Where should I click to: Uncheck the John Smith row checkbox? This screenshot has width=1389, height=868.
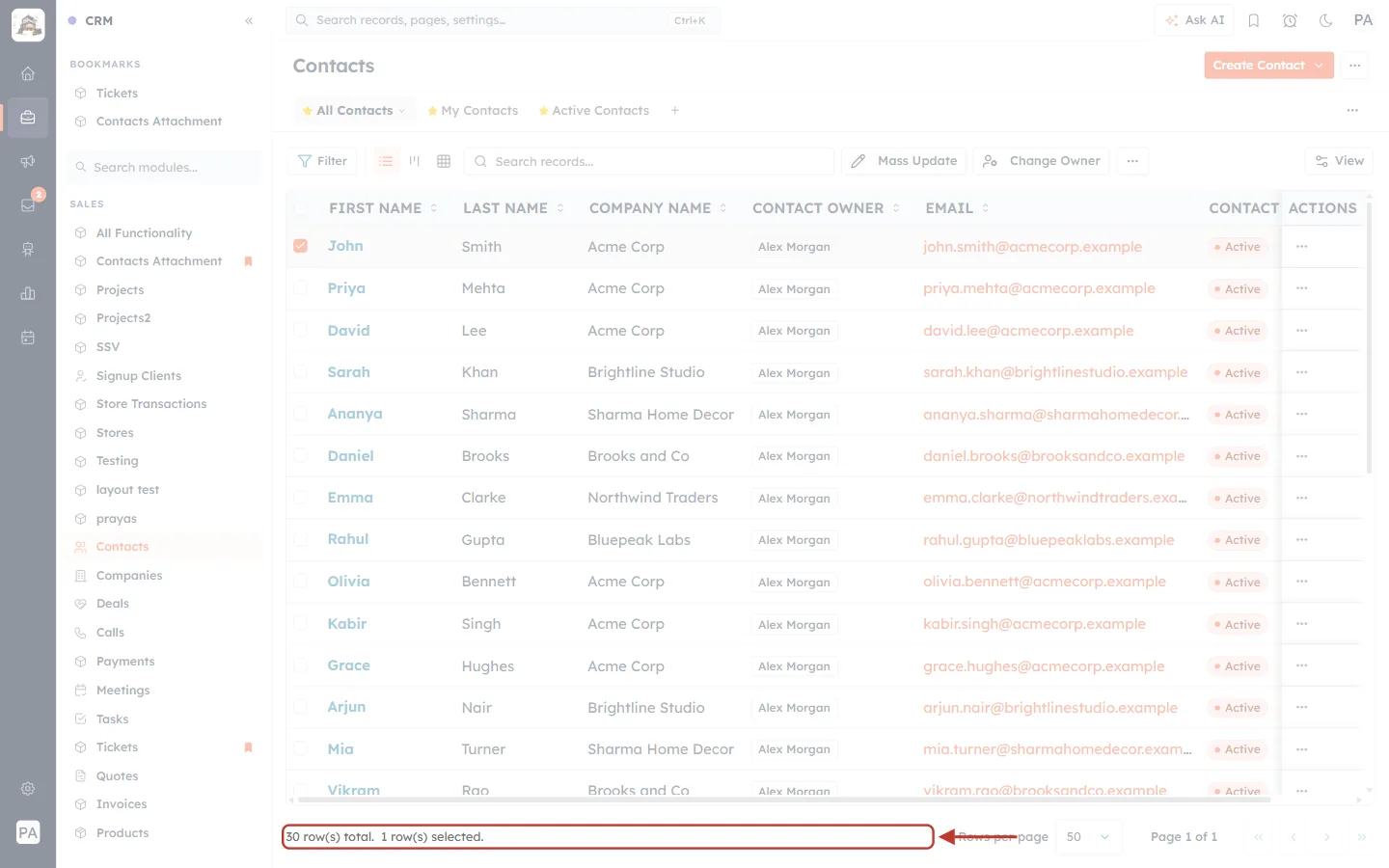click(x=301, y=246)
